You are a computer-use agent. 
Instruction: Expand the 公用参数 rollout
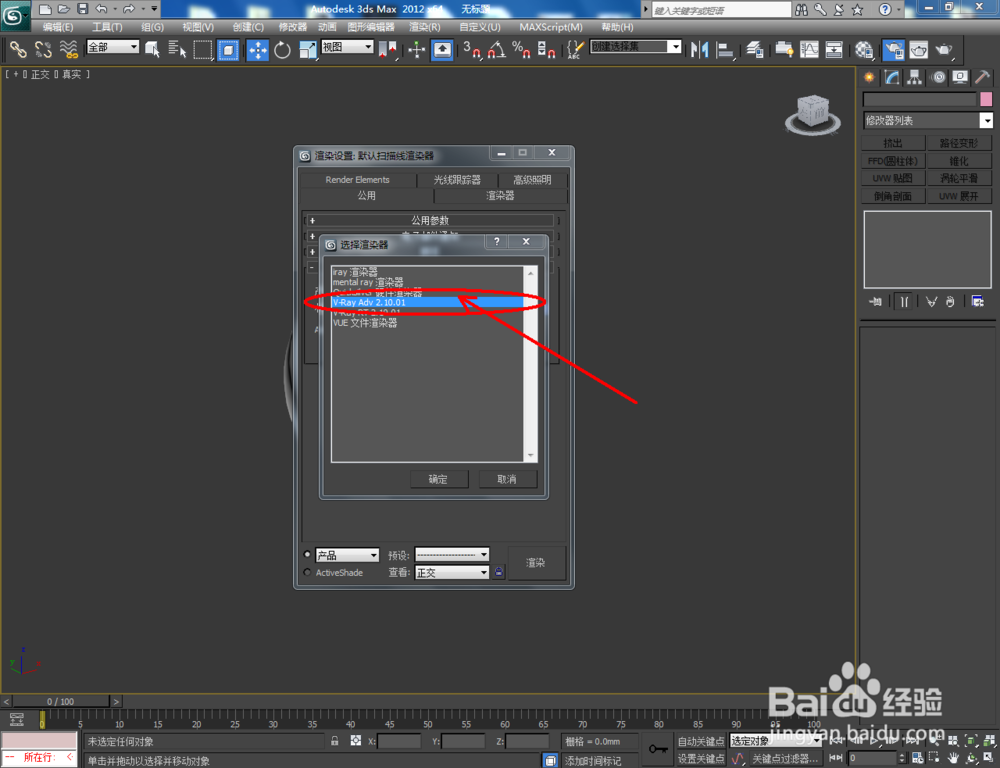point(430,220)
